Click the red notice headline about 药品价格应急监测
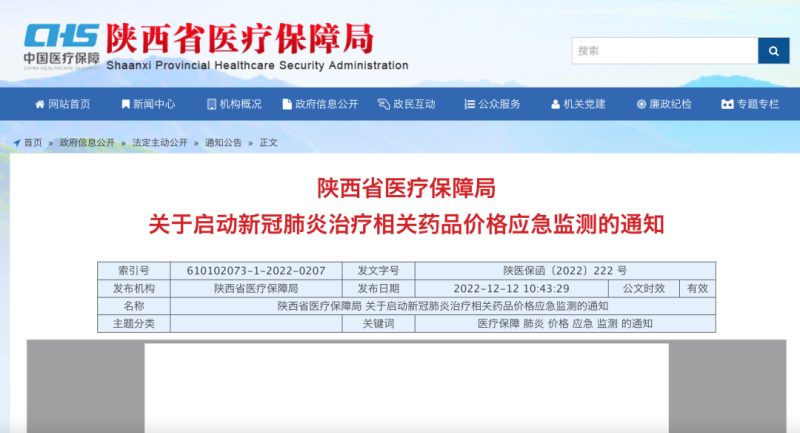 [x=406, y=223]
